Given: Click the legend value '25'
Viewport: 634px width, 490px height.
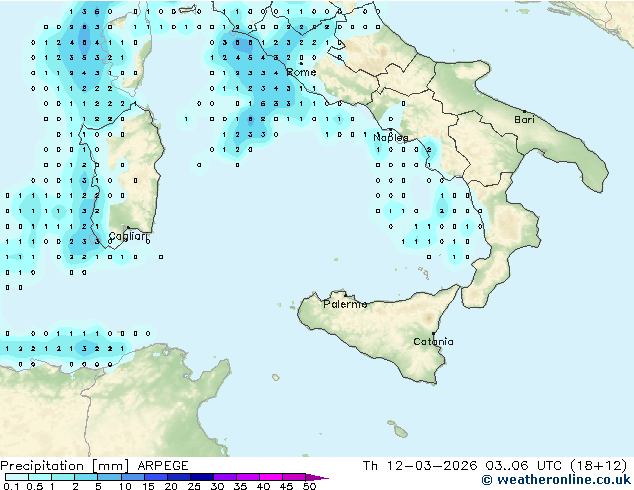Looking at the screenshot, I should [194, 486].
